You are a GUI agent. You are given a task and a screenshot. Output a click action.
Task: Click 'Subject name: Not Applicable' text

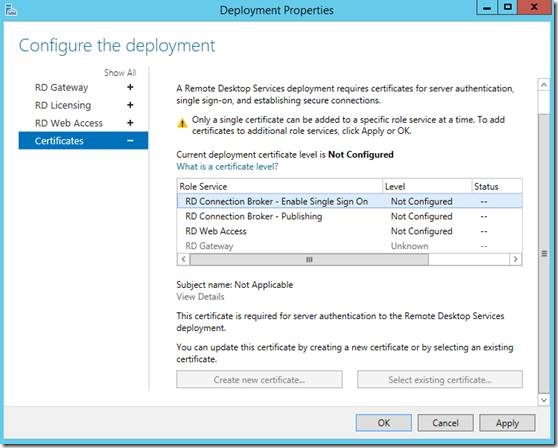[235, 285]
